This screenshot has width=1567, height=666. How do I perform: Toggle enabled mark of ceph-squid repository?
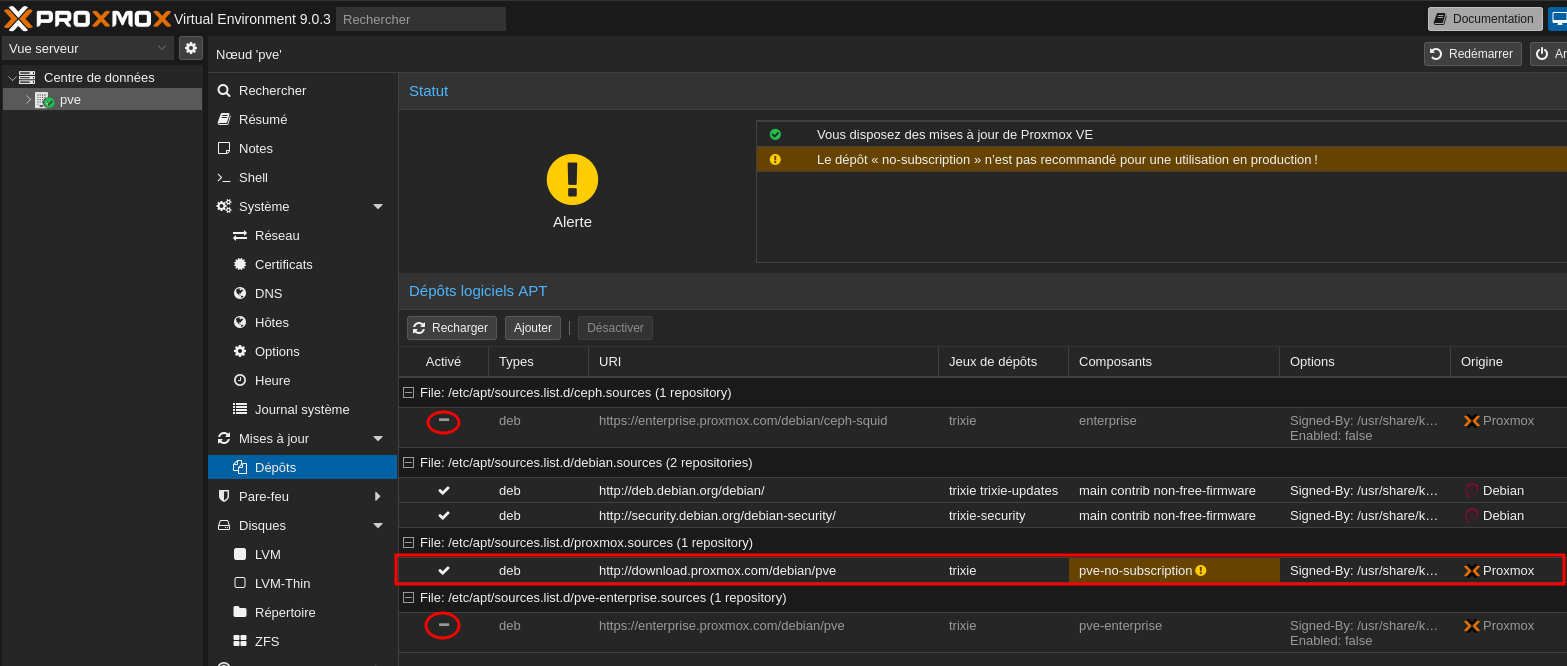point(443,421)
